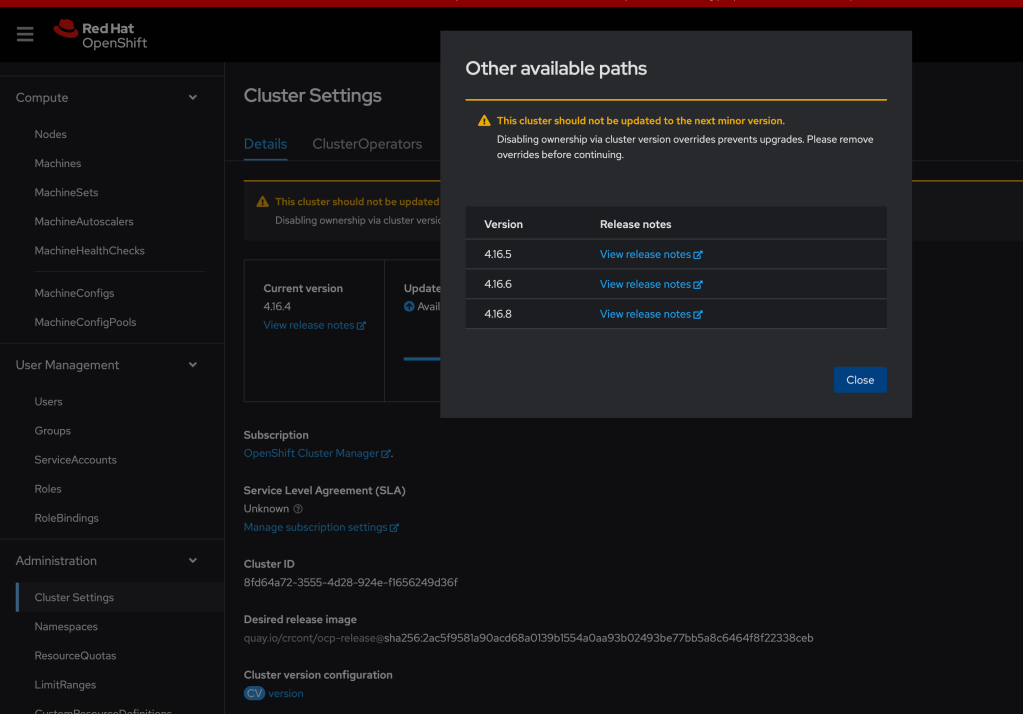Open MachineConfigs in the sidebar
Image resolution: width=1023 pixels, height=714 pixels.
pyautogui.click(x=74, y=294)
